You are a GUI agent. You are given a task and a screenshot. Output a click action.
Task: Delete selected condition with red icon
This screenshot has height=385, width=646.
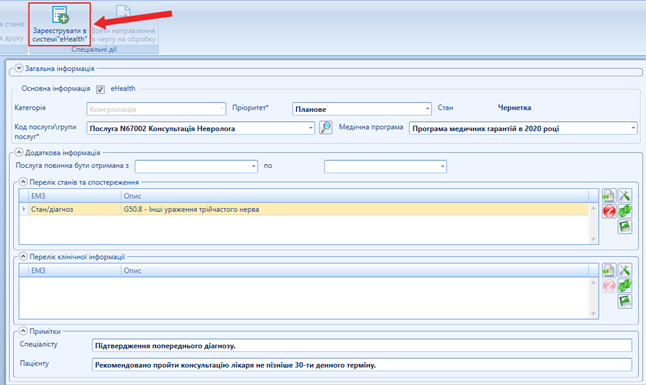pos(609,211)
